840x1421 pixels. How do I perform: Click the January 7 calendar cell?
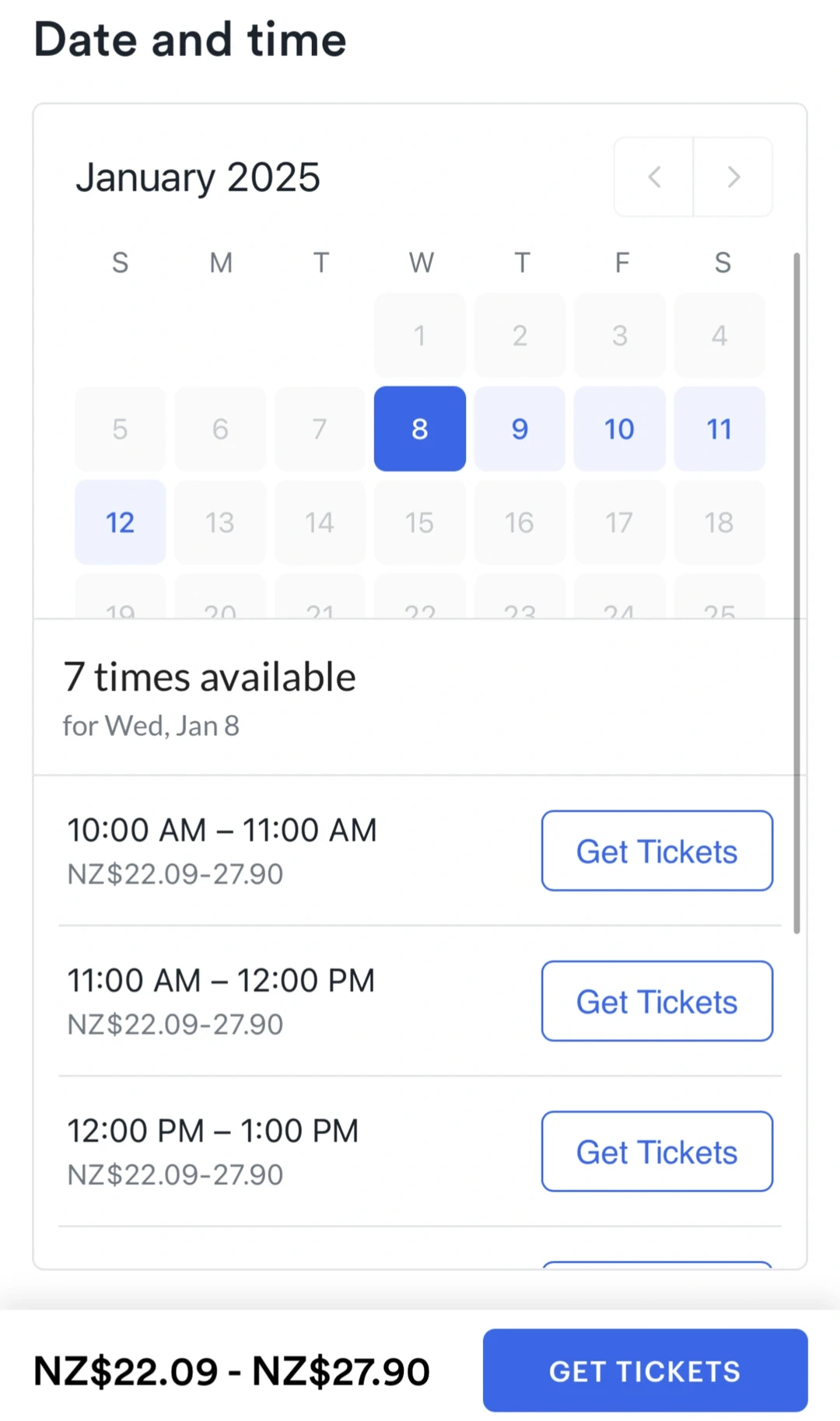tap(320, 429)
